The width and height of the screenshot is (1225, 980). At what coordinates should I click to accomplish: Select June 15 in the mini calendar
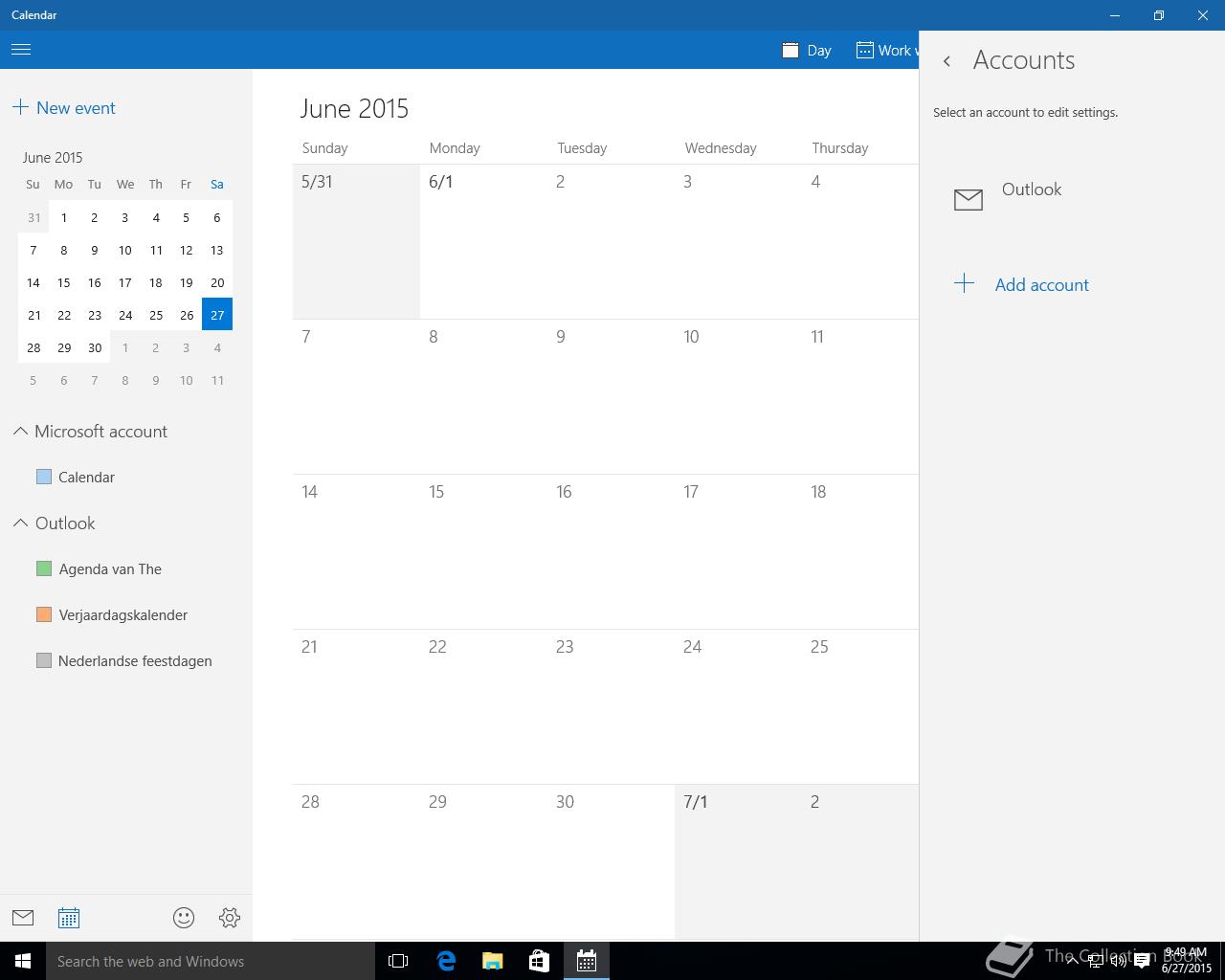[64, 282]
